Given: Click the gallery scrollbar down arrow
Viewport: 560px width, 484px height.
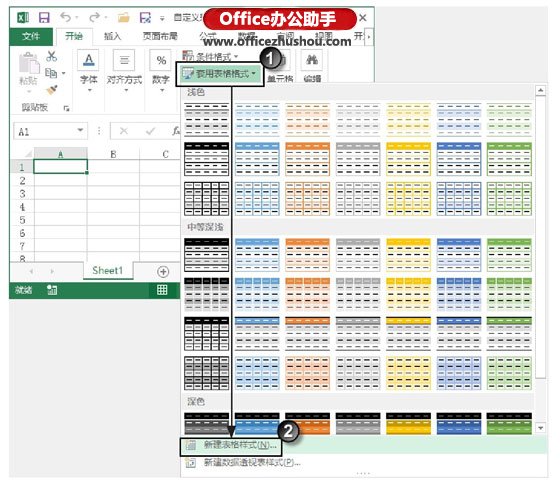Looking at the screenshot, I should (540, 428).
